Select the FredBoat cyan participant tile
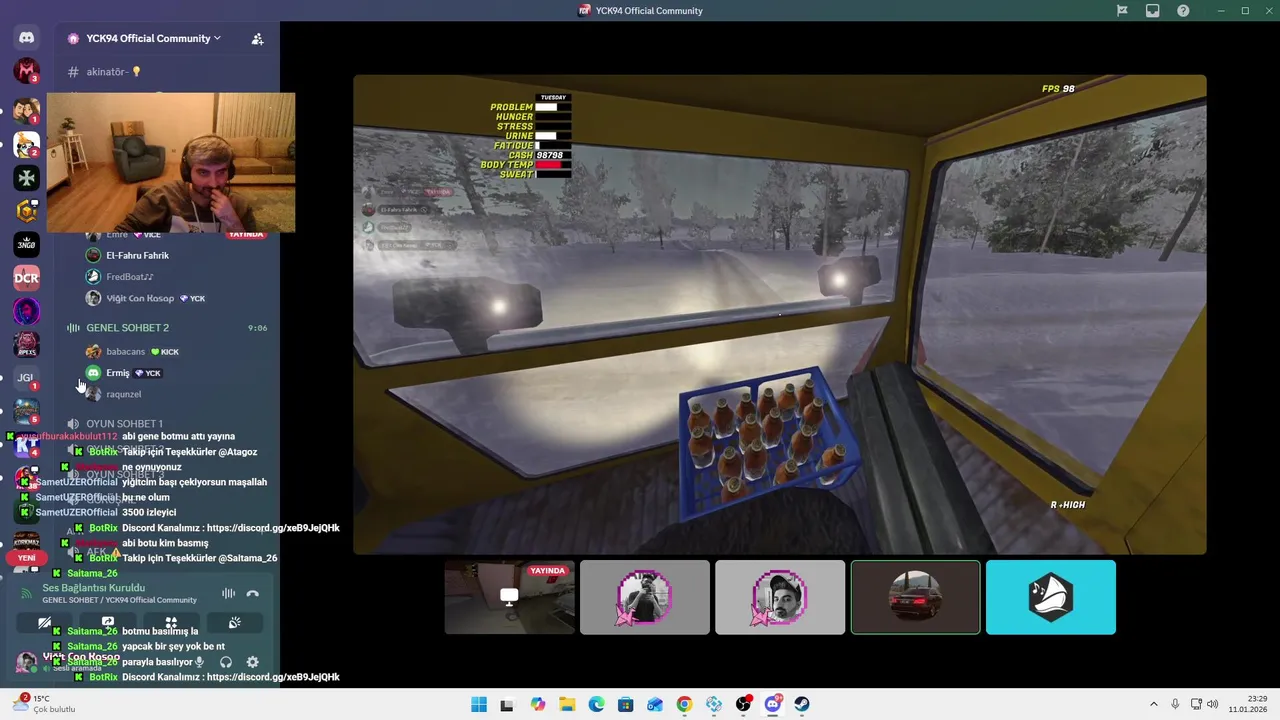Viewport: 1280px width, 720px height. point(1051,597)
